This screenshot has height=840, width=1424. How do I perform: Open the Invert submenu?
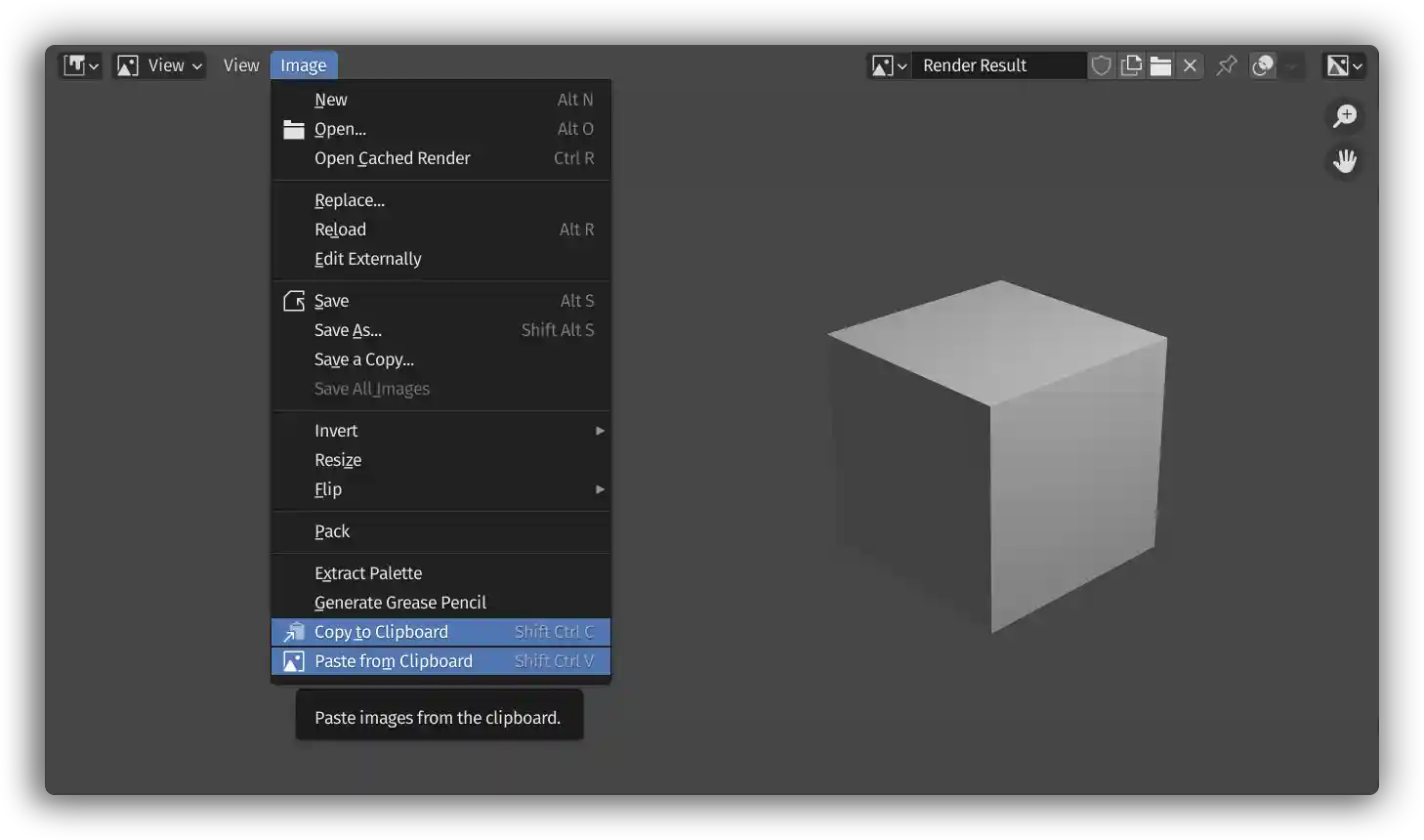[440, 430]
